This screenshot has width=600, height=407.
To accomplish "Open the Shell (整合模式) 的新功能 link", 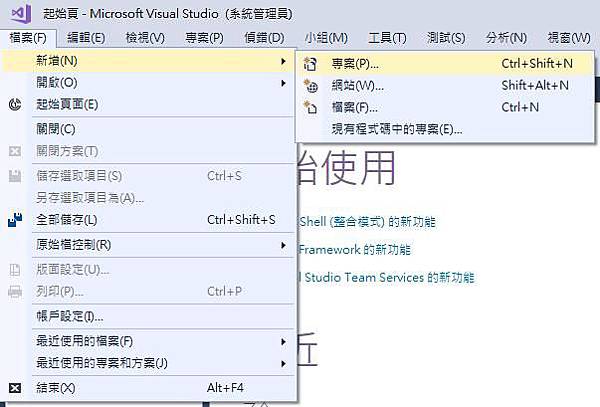I will pyautogui.click(x=367, y=222).
